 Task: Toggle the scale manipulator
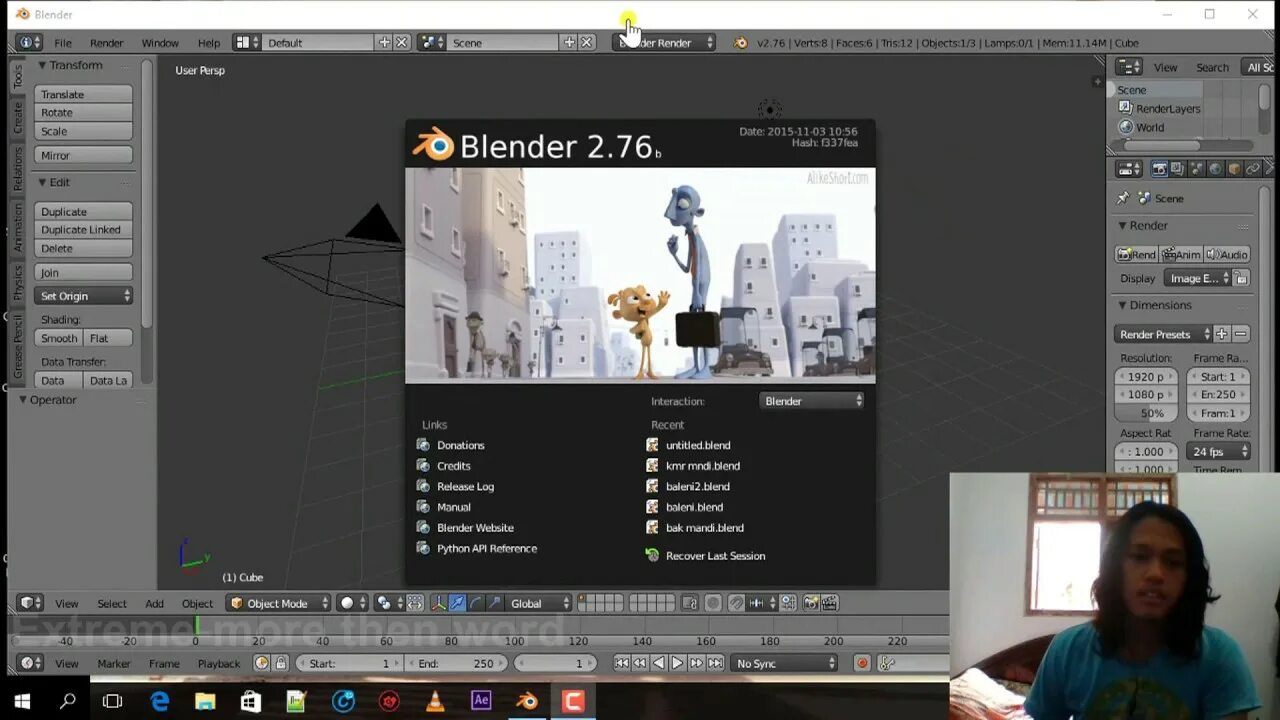click(x=494, y=603)
